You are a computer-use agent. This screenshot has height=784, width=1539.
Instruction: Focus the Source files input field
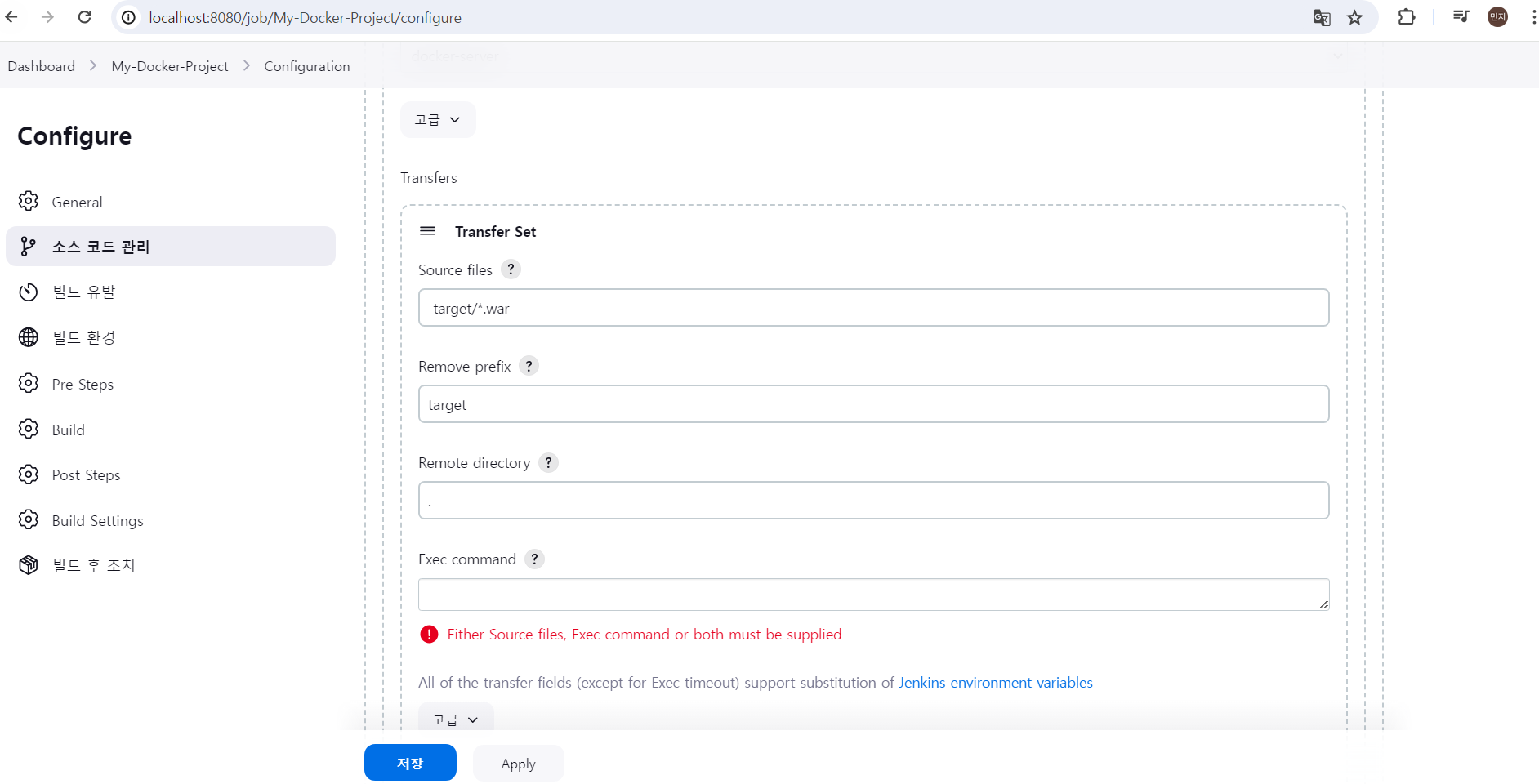coord(873,308)
